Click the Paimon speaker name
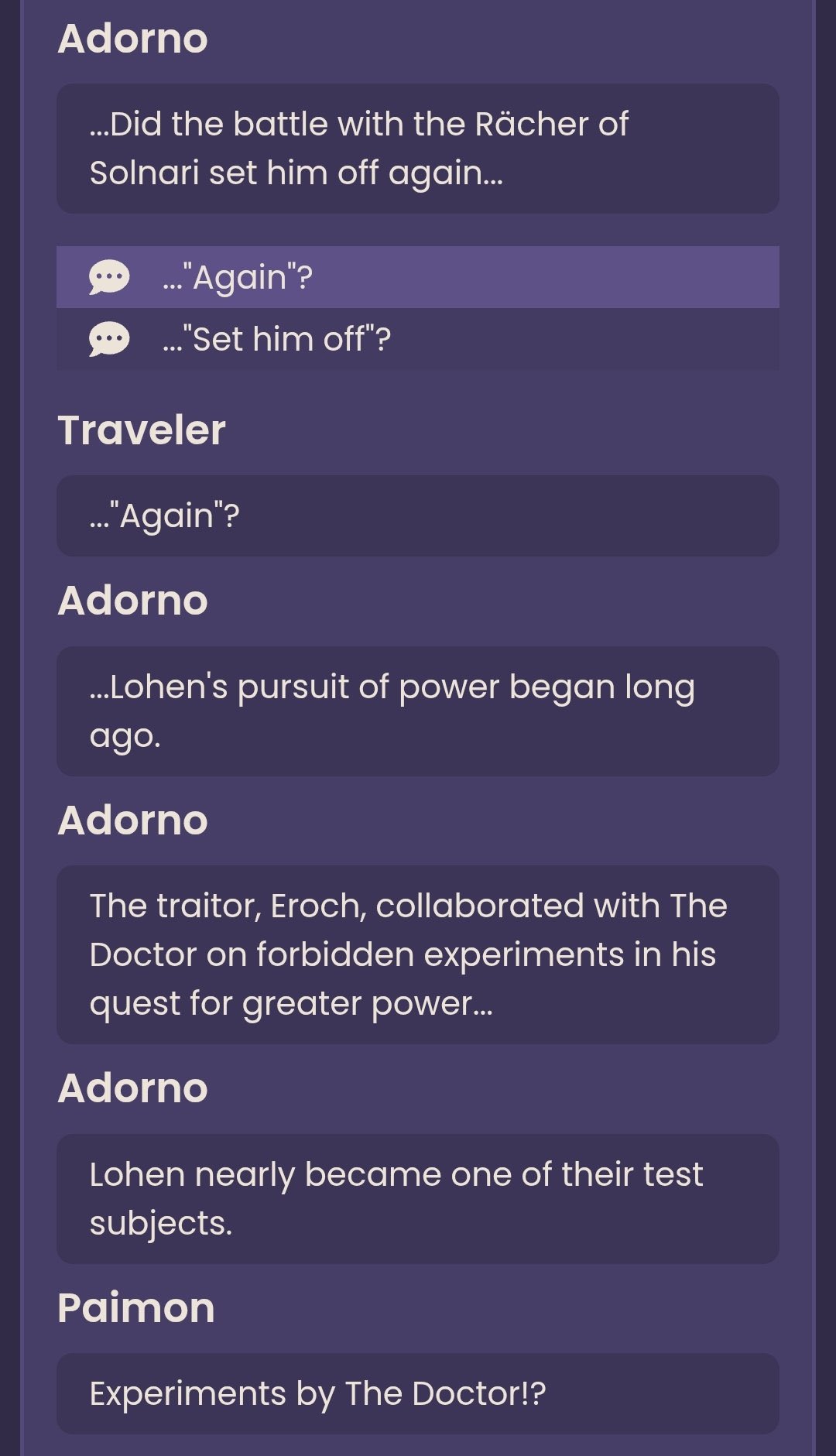836x1456 pixels. point(136,1308)
